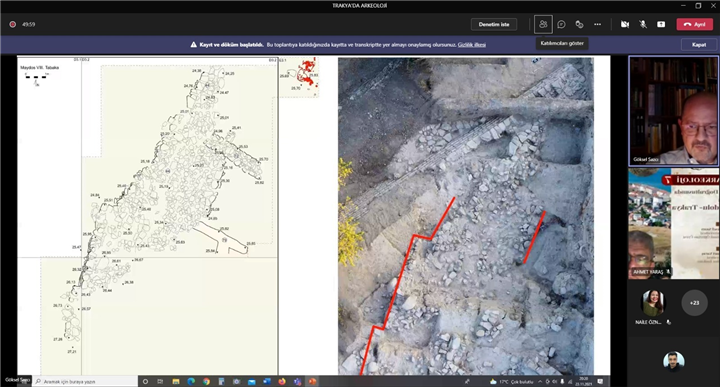Click Naile Özn... participant avatar
Viewport: 720px width, 387px height.
pos(652,303)
